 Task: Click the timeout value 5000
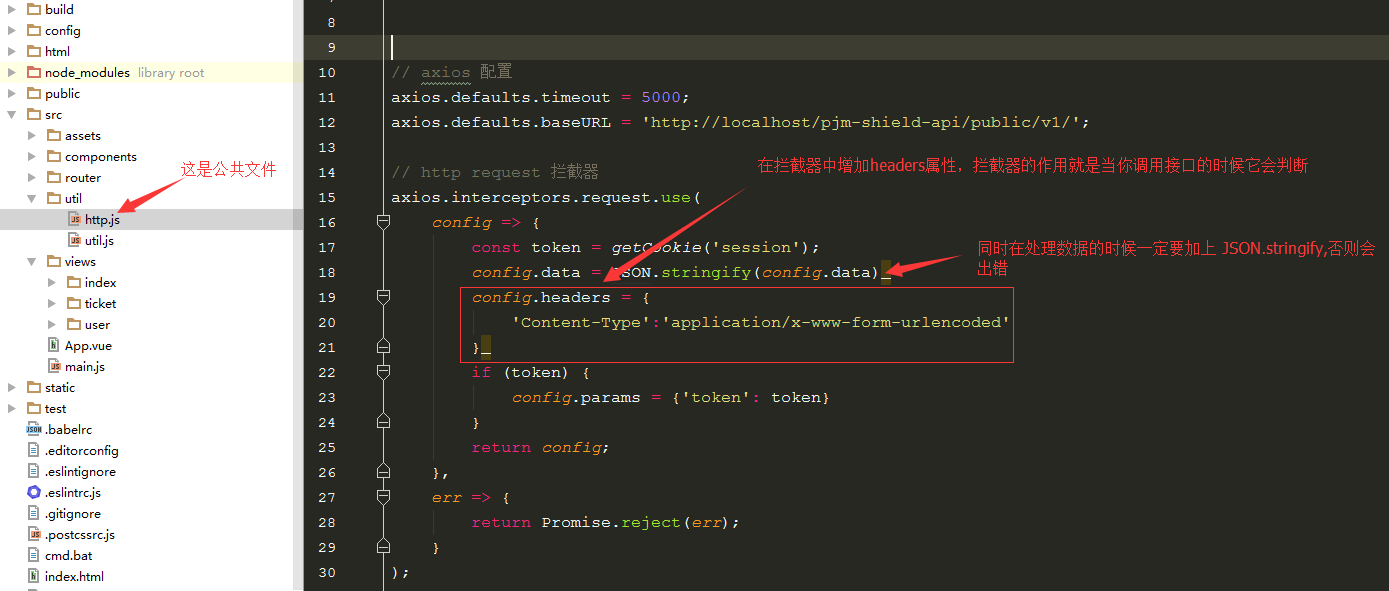[x=661, y=97]
